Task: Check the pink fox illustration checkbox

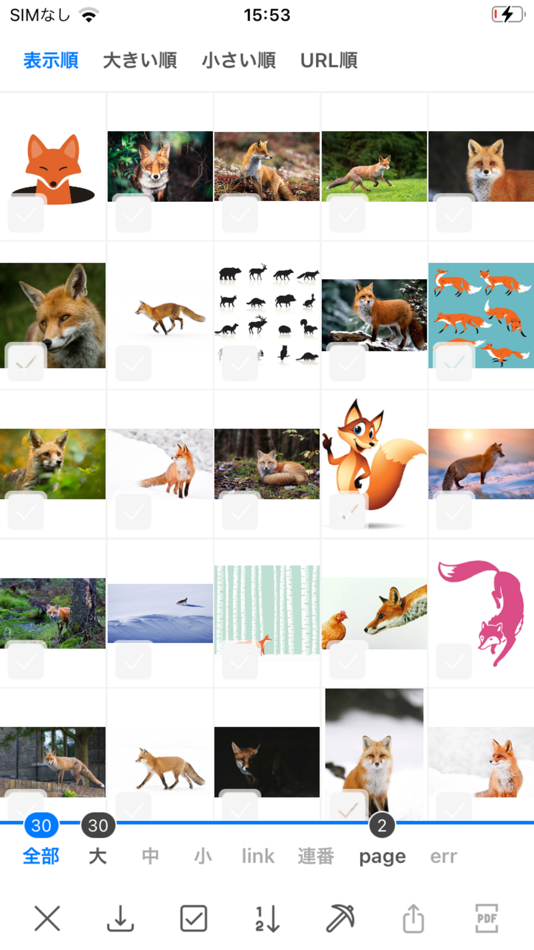Action: click(454, 660)
